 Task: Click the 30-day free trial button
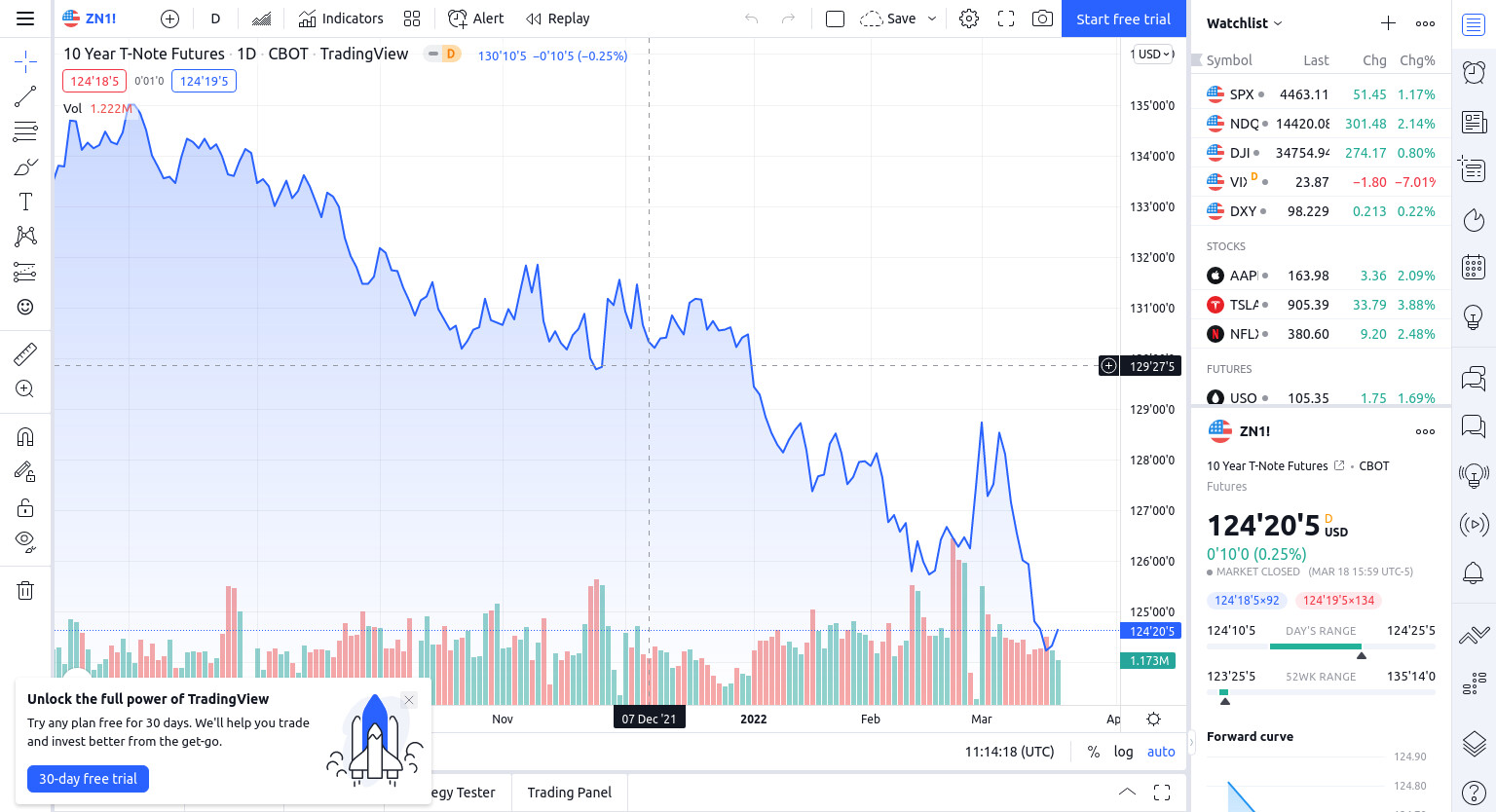(88, 779)
